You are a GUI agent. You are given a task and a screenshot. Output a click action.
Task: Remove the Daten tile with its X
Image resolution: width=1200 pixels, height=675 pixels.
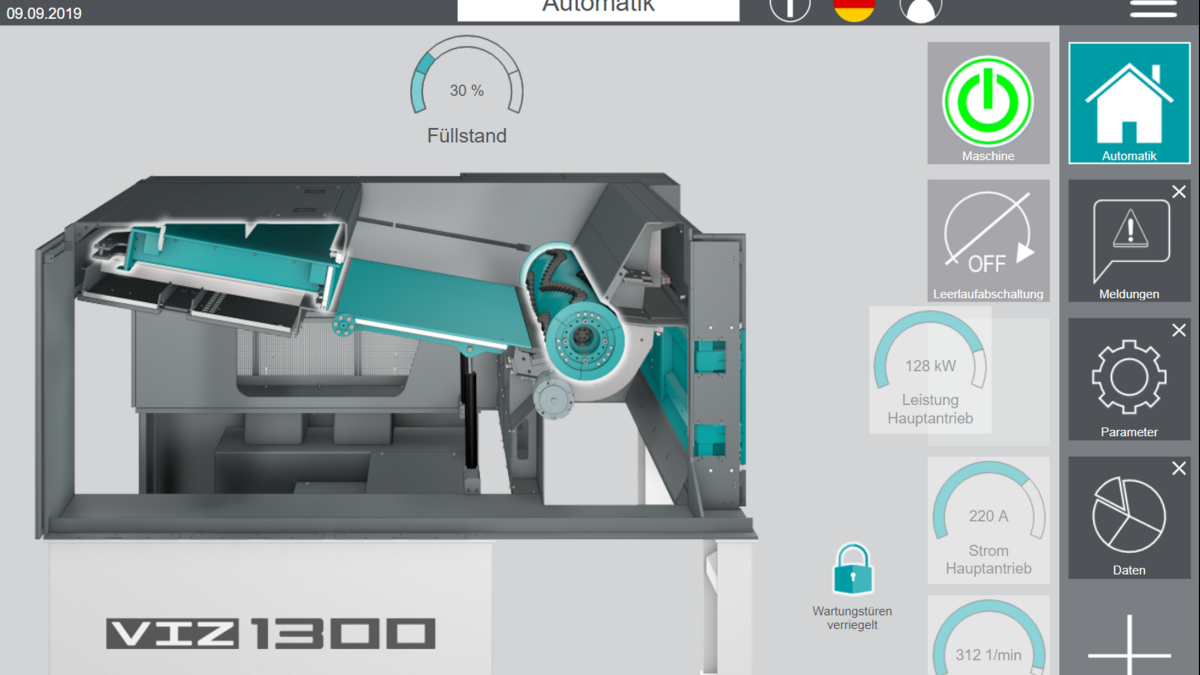[1179, 468]
